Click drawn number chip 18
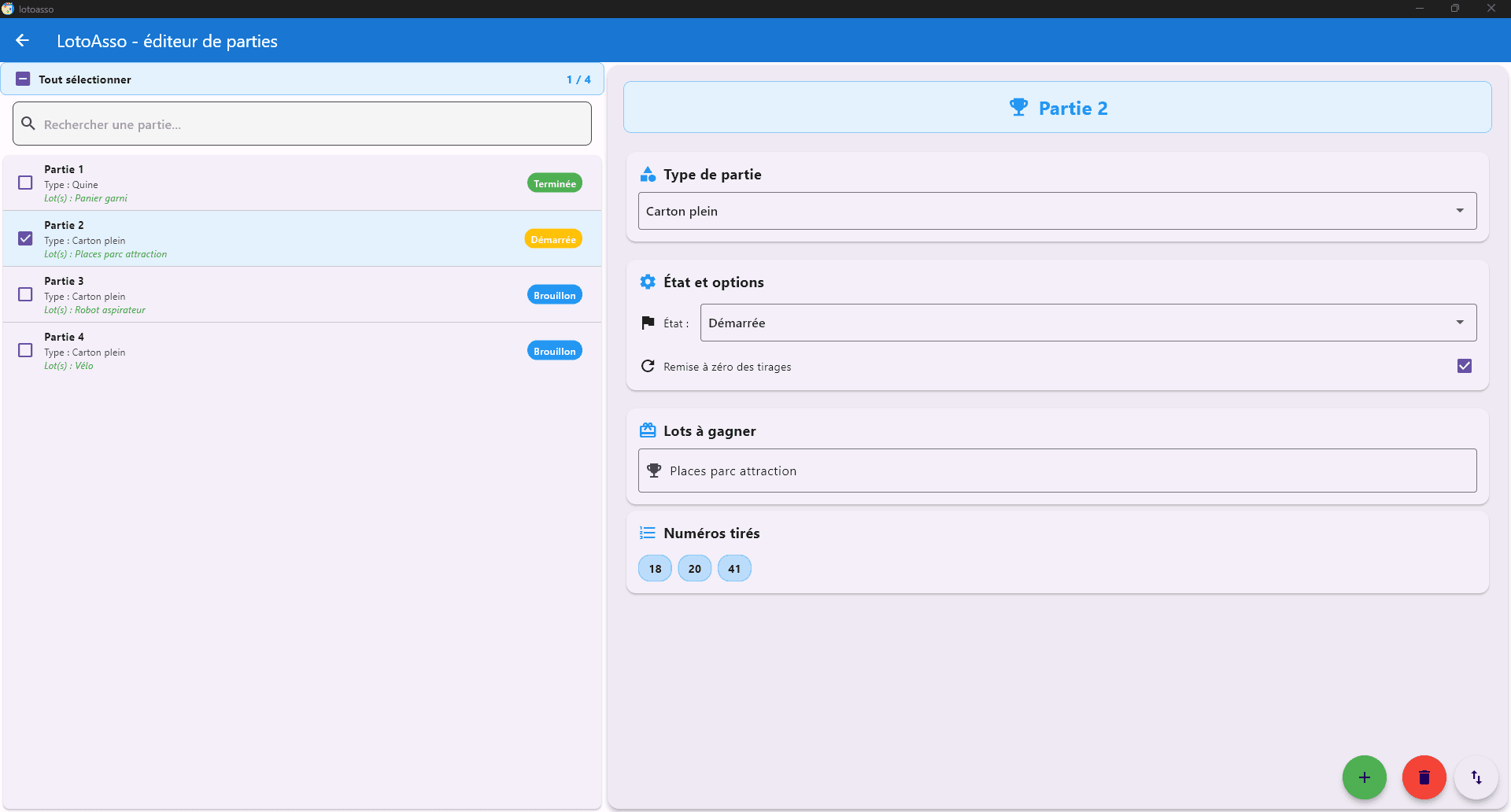The image size is (1511, 812). click(655, 568)
